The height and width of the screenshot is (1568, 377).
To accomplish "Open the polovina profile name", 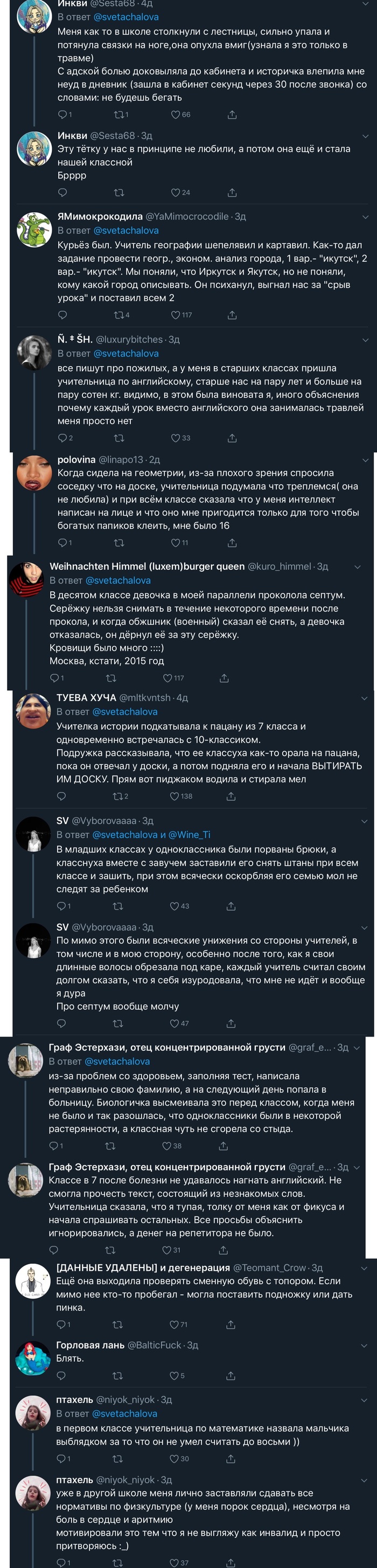I will (76, 459).
